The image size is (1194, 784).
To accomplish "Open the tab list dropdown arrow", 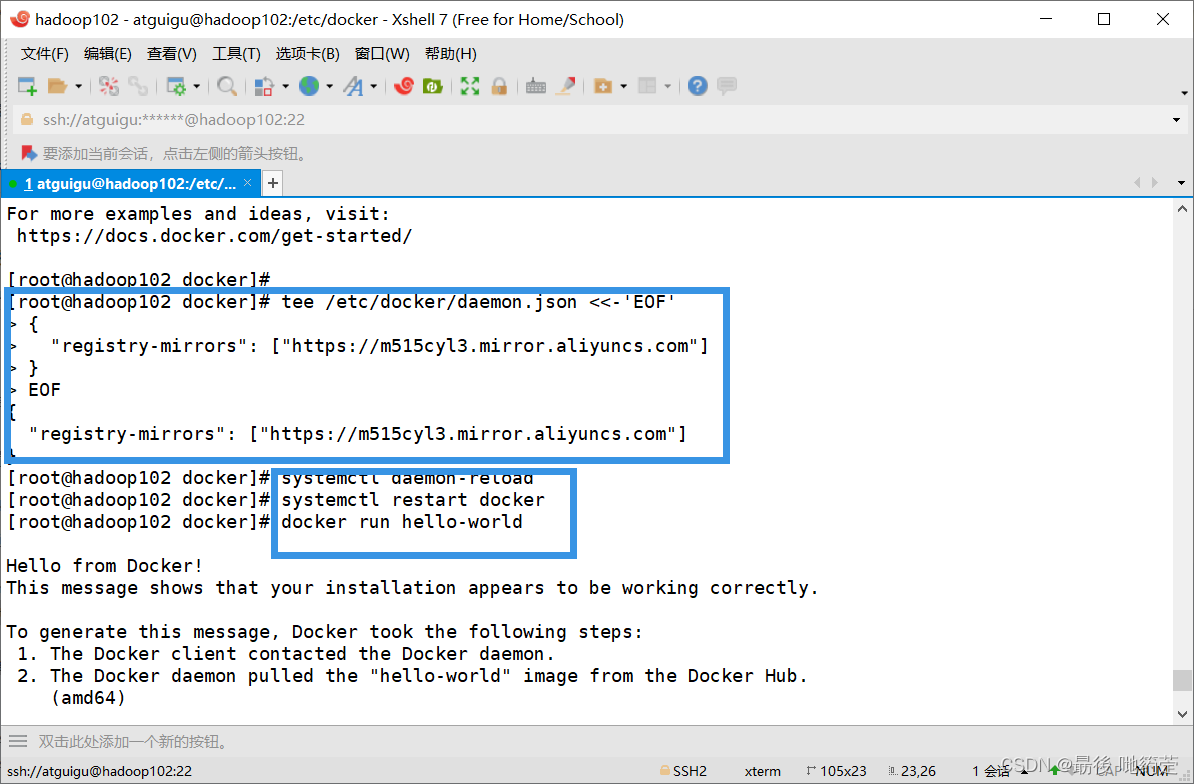I will pos(1181,183).
